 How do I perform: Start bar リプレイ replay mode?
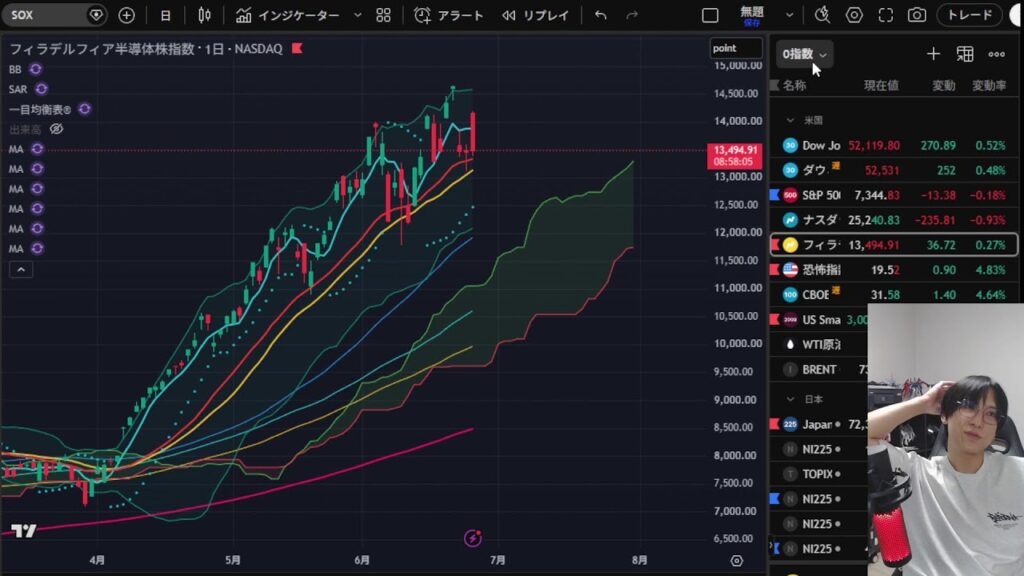tap(535, 15)
